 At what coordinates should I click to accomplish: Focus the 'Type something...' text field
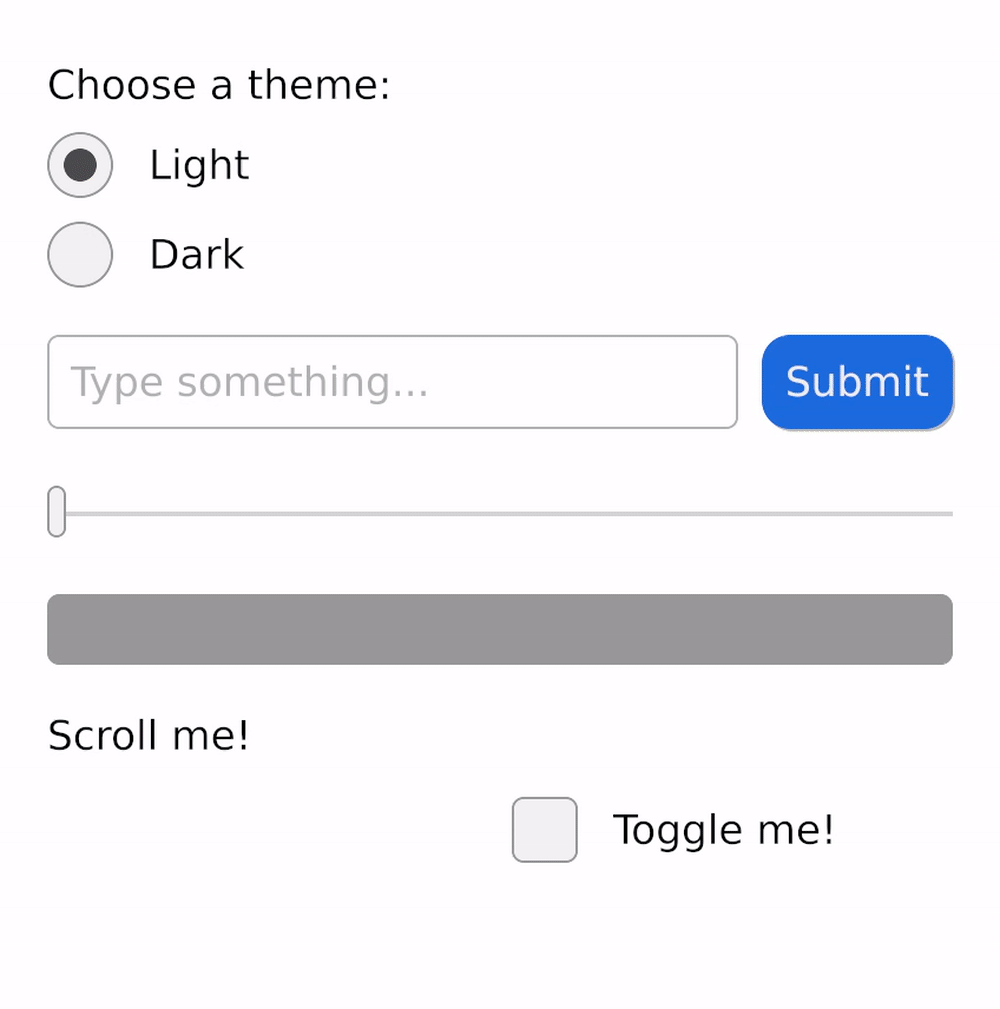tap(392, 382)
